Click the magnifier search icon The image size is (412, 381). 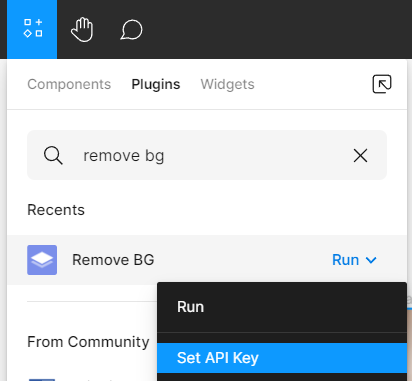(x=53, y=155)
